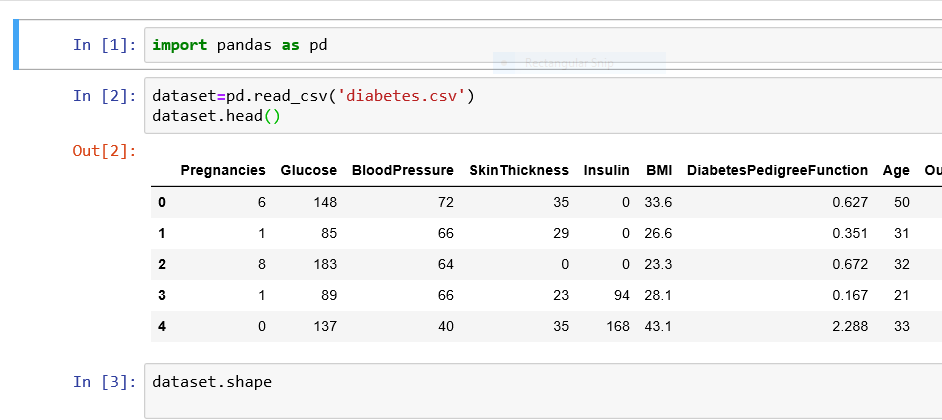Click the Pregnancies column header

tap(223, 171)
